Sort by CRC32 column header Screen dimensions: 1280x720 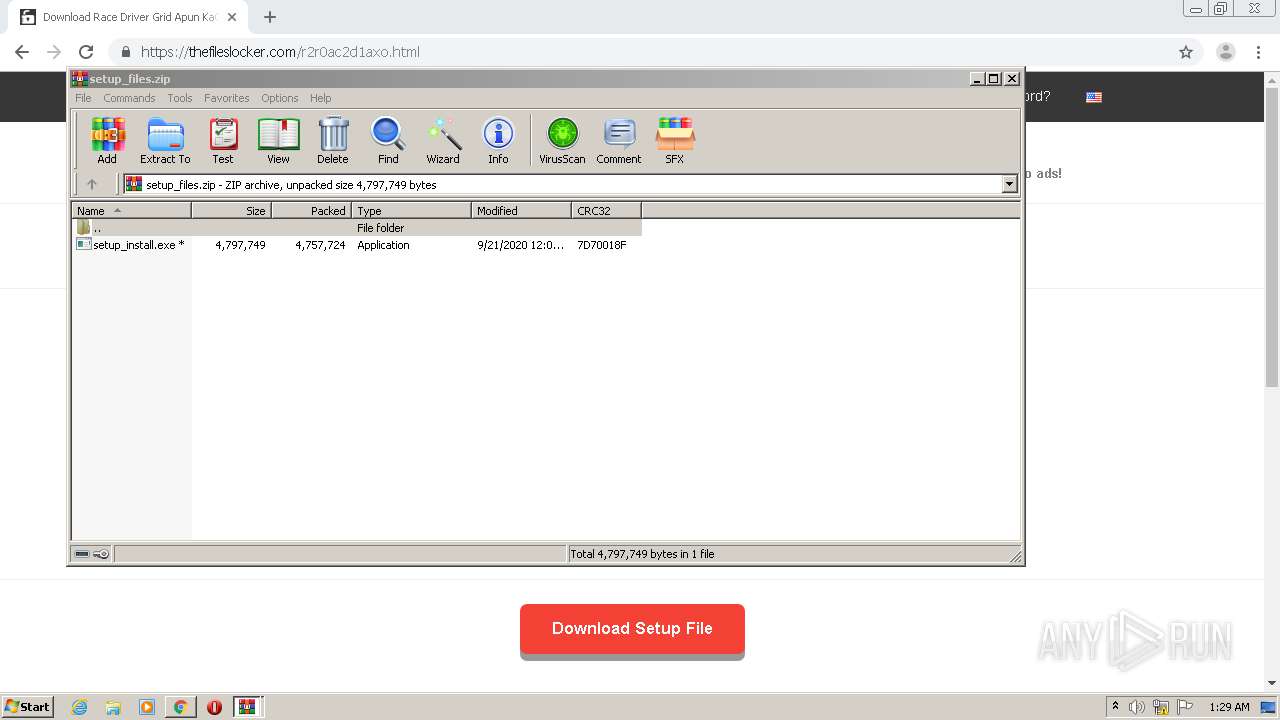pyautogui.click(x=606, y=211)
